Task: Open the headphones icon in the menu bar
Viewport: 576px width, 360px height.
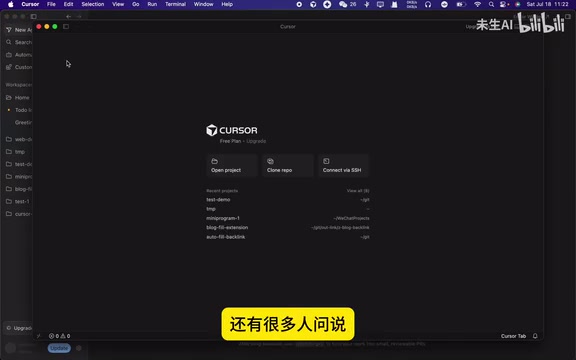Action: click(x=428, y=4)
